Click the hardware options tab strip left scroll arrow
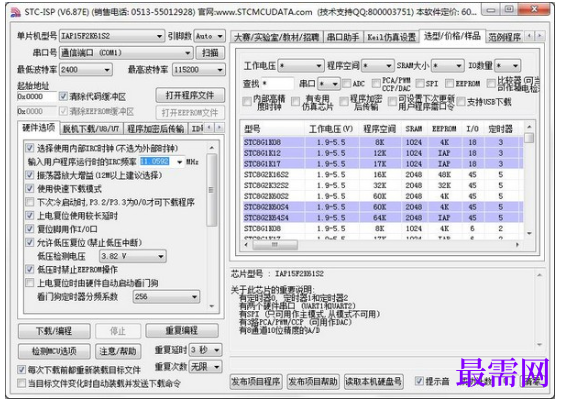Screen dimensions: 568x404 [209, 128]
